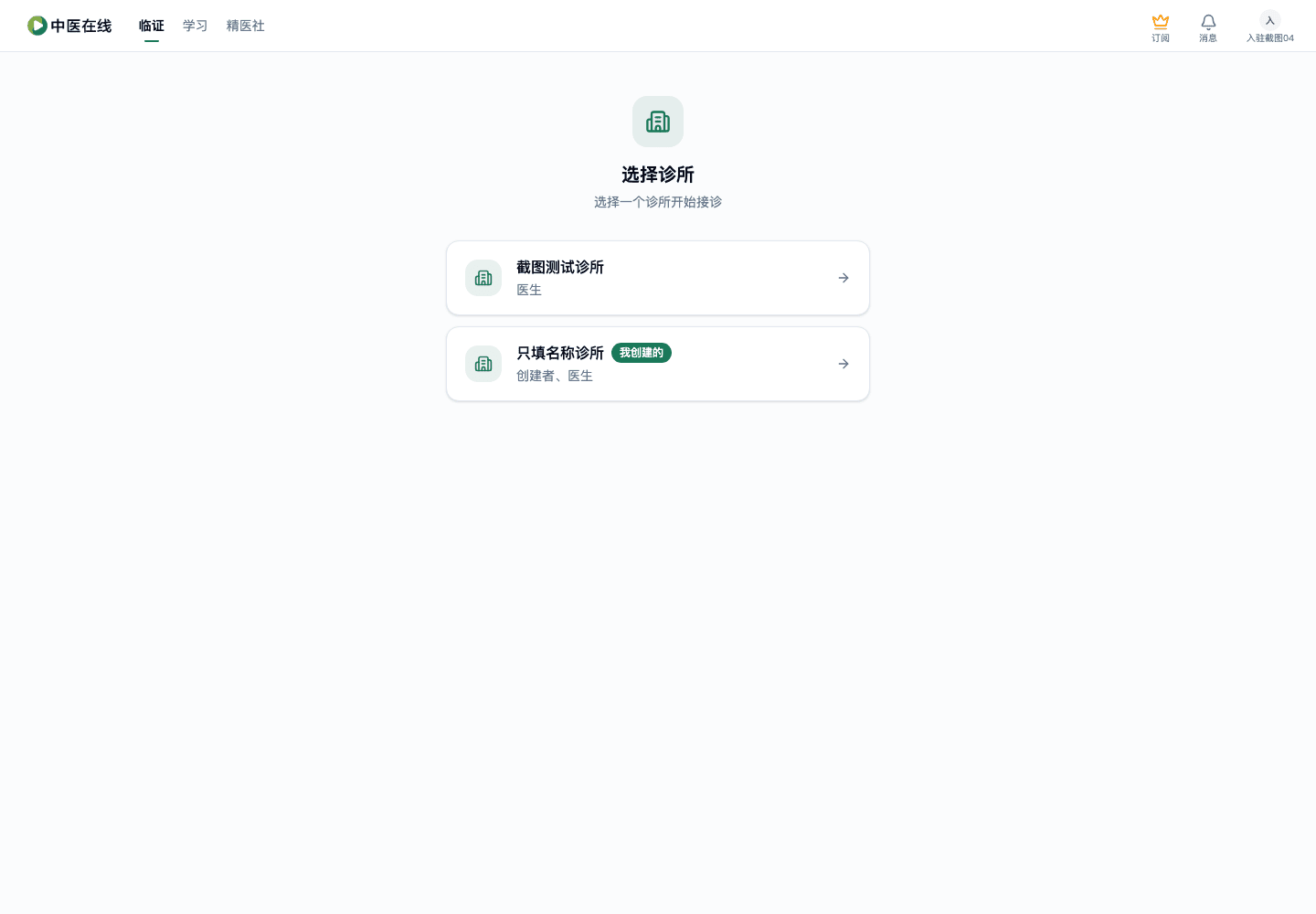Switch to the 学习 tab
This screenshot has height=914, width=1316.
click(x=196, y=26)
